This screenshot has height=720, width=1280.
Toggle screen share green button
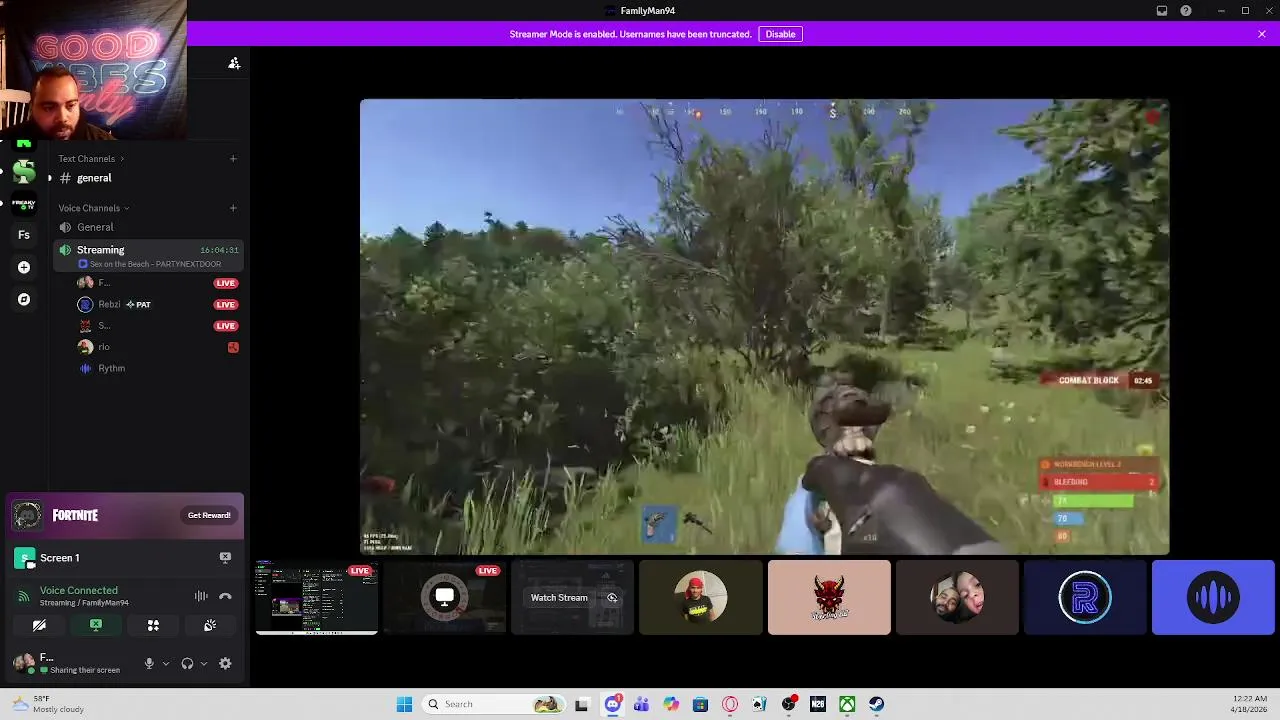click(x=96, y=625)
